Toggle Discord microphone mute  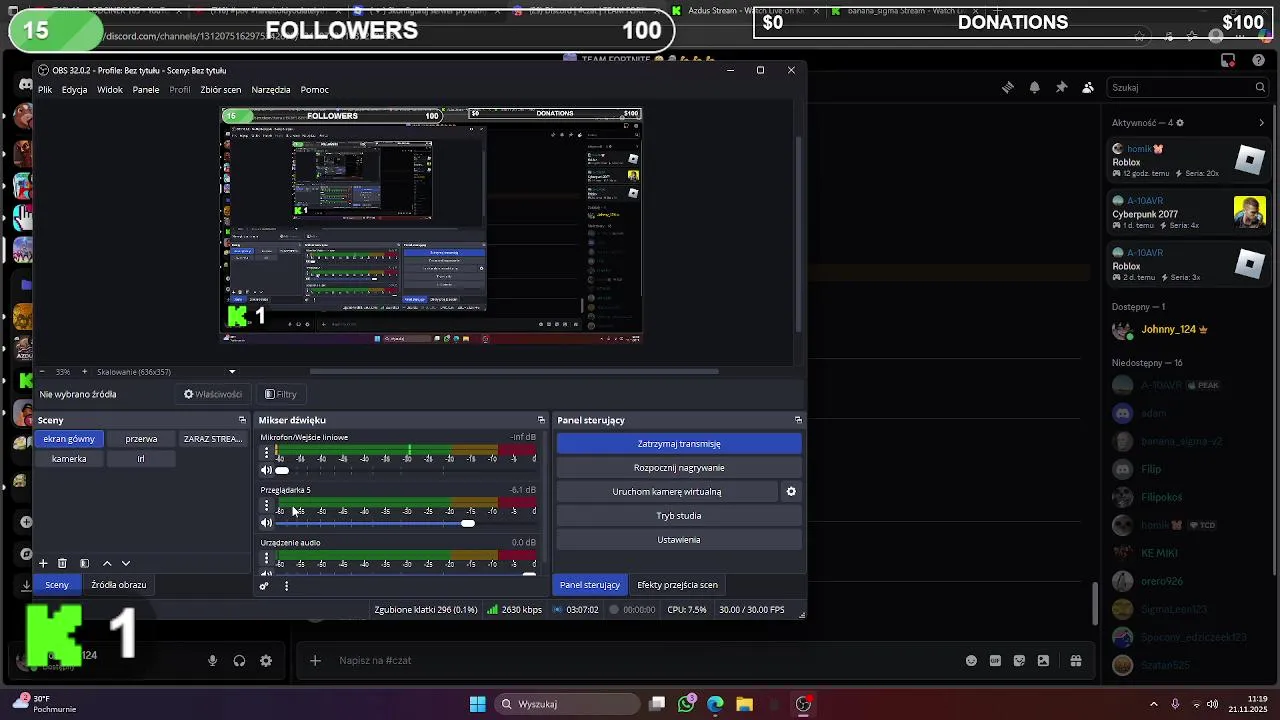[212, 660]
